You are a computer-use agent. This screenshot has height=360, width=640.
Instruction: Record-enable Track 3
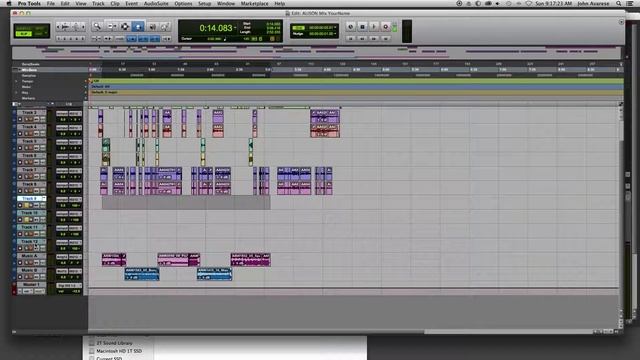coord(20,119)
